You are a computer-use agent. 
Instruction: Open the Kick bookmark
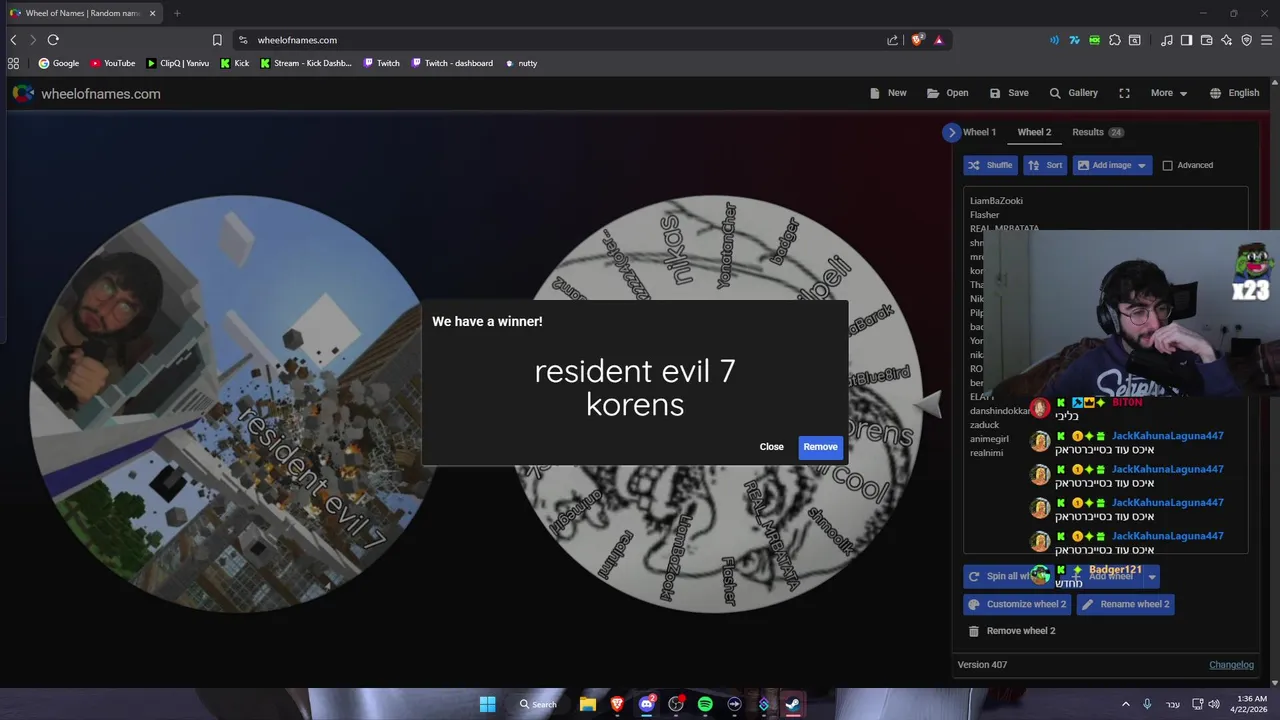click(x=235, y=63)
